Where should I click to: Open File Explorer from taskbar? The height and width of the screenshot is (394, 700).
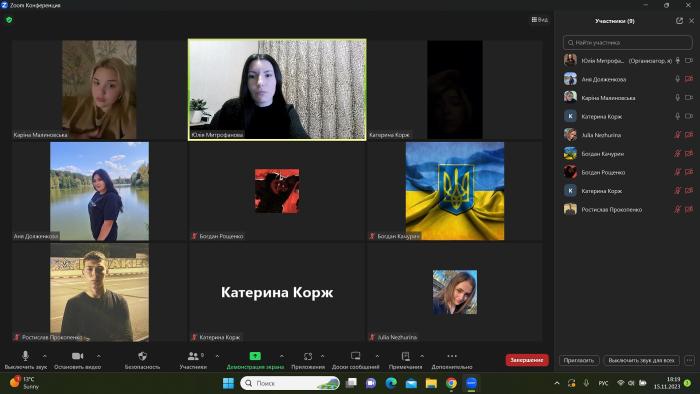click(x=431, y=383)
